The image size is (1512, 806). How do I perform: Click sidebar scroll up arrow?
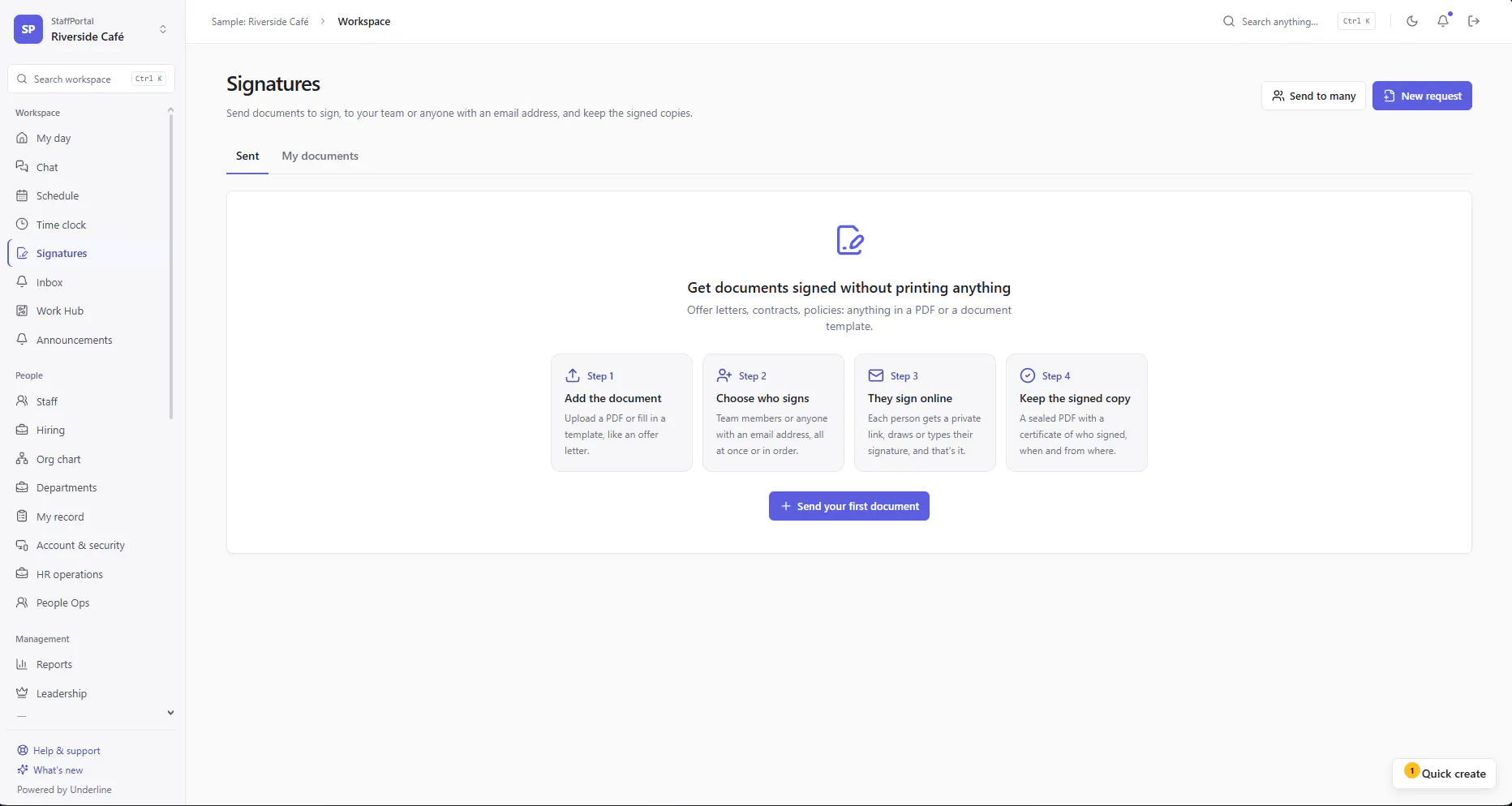click(x=170, y=109)
